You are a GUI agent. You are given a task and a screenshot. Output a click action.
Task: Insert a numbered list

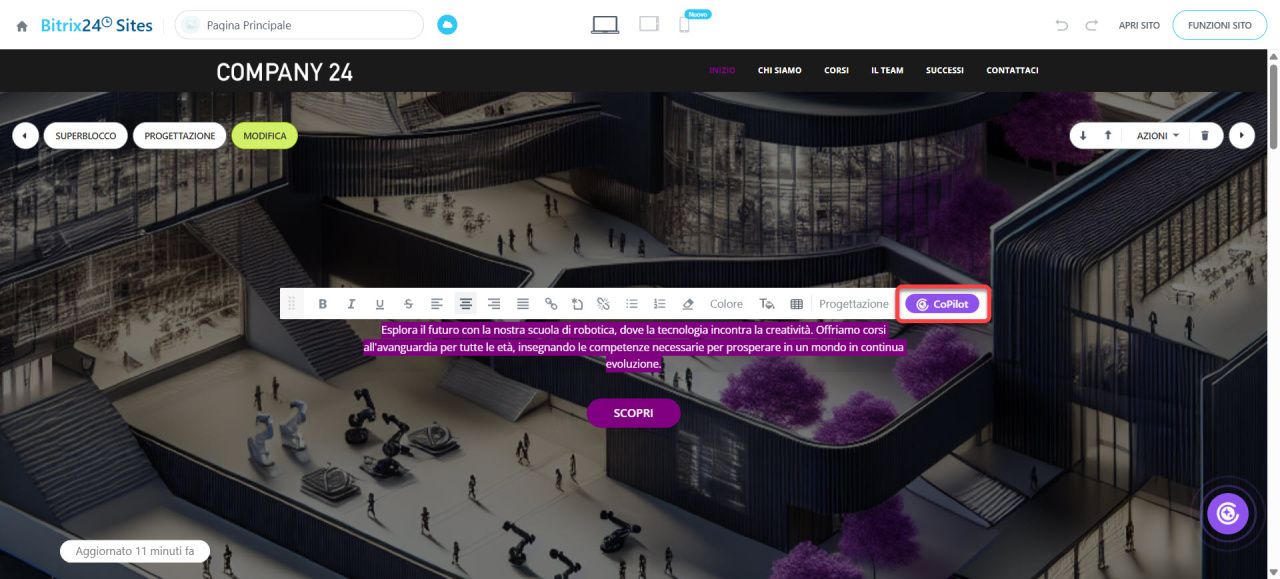tap(659, 304)
